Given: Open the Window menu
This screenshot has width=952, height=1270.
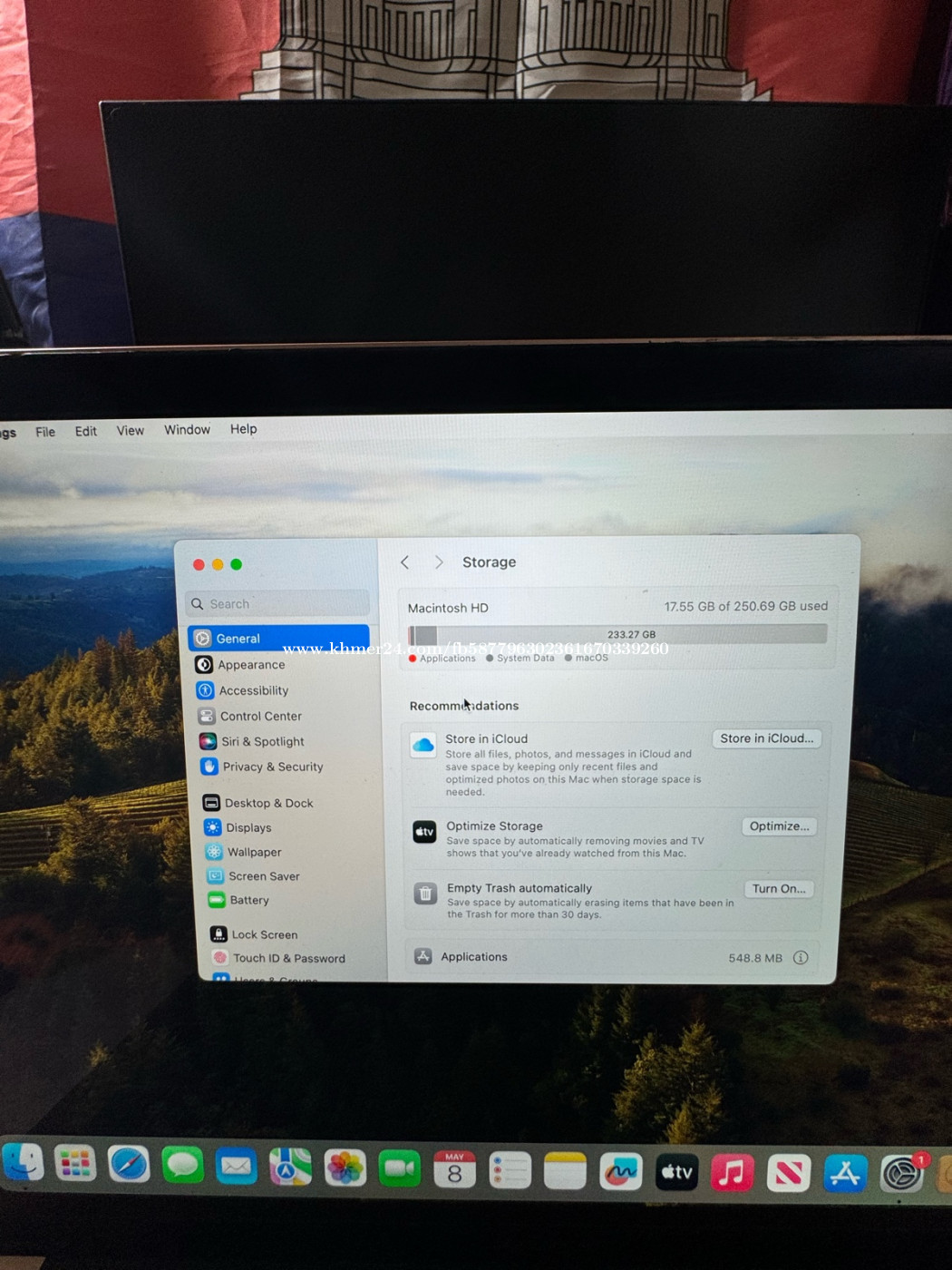Looking at the screenshot, I should [x=187, y=429].
